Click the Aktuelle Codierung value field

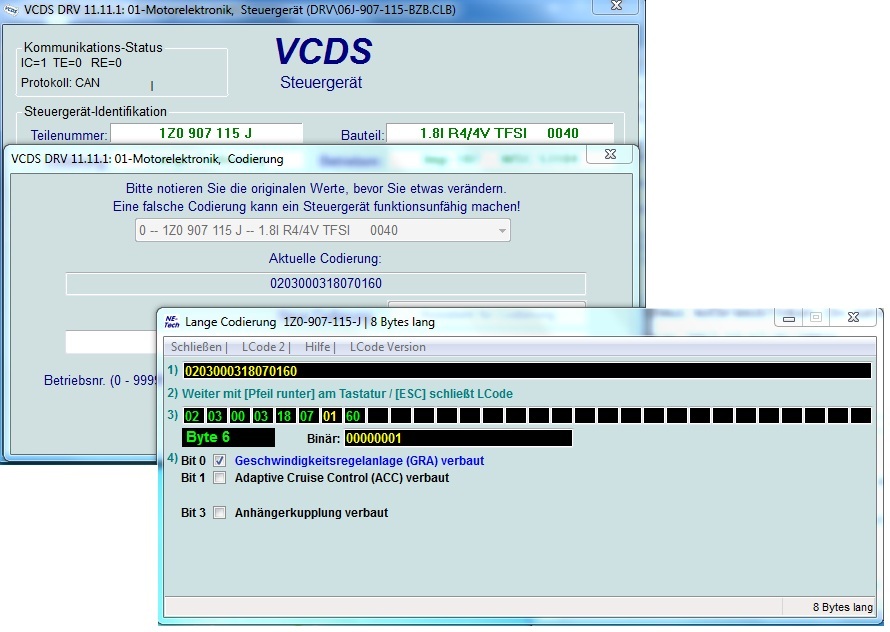[x=325, y=284]
